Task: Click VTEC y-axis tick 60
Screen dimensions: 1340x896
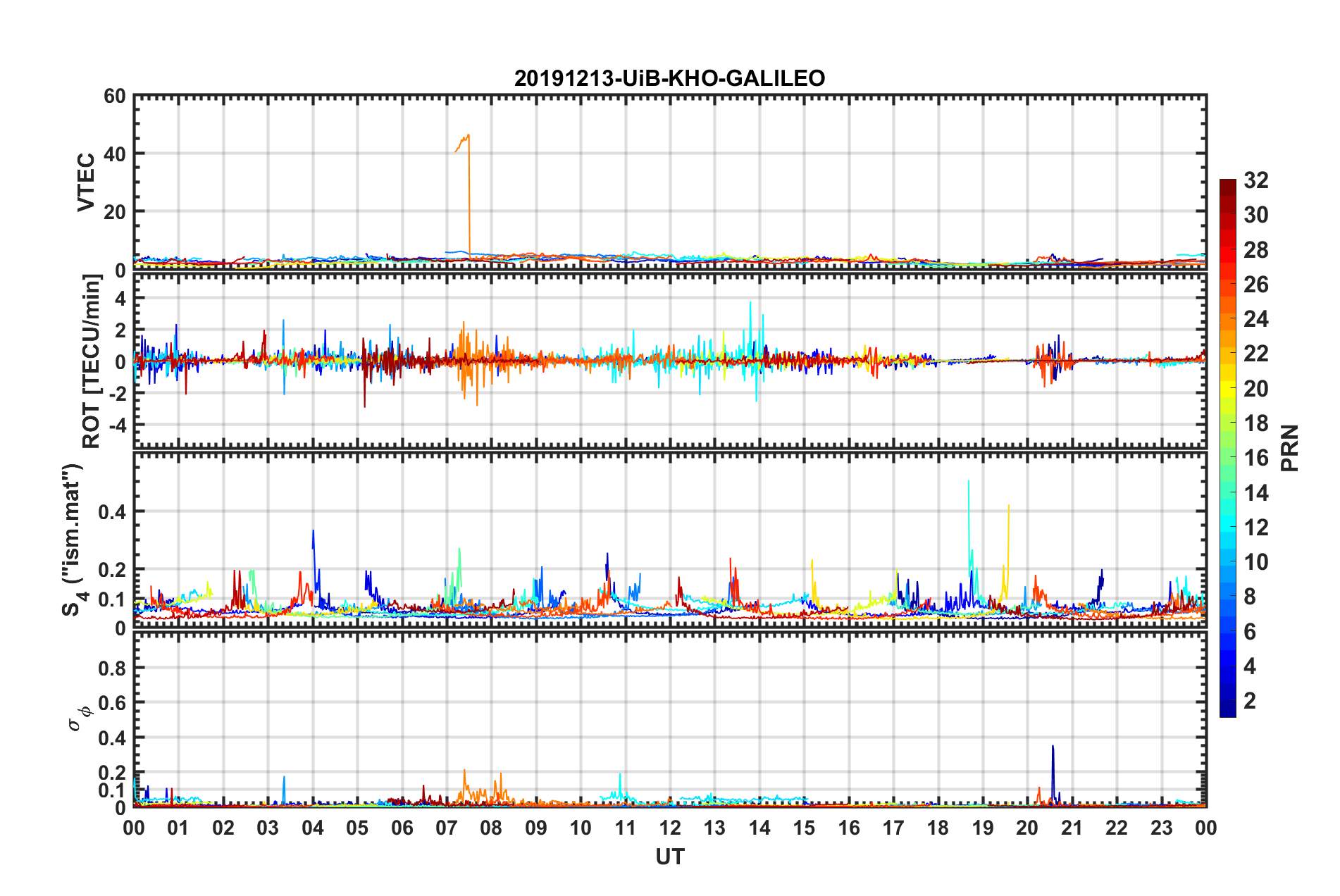Action: pyautogui.click(x=114, y=97)
